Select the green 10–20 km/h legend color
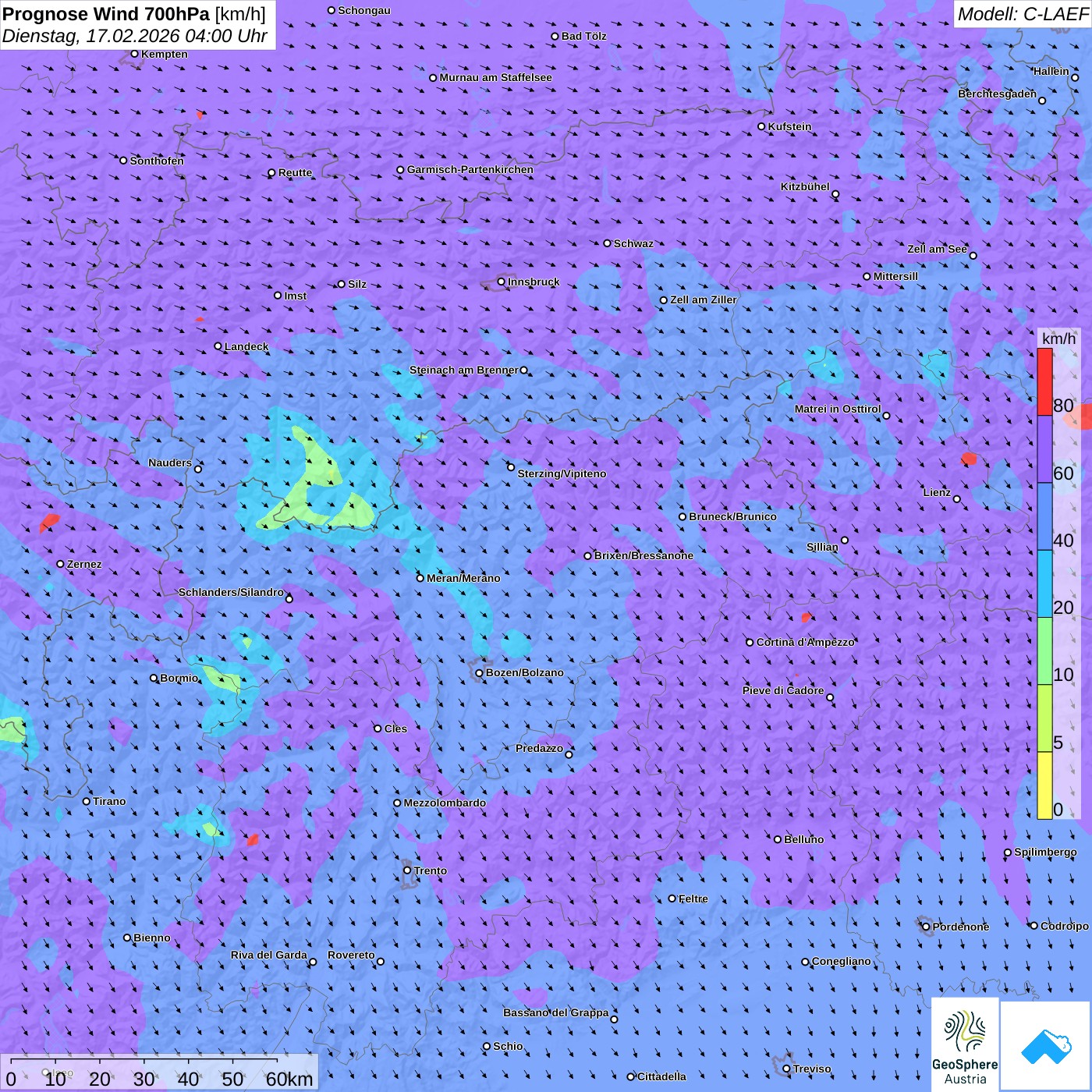1092x1092 pixels. click(1044, 651)
